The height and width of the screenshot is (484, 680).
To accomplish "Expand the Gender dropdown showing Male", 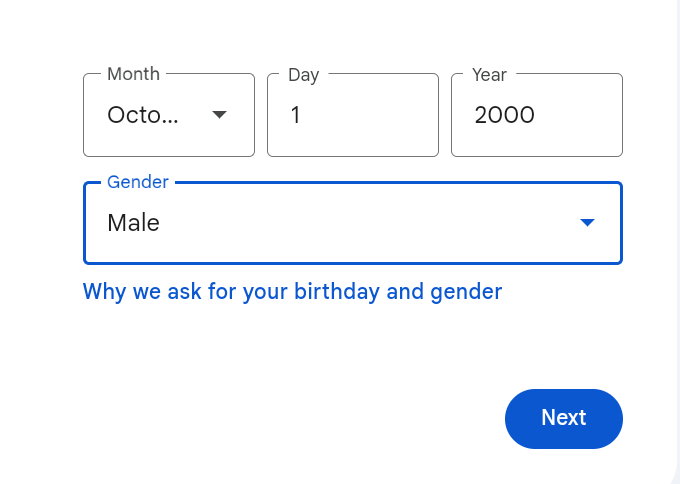I will 352,223.
